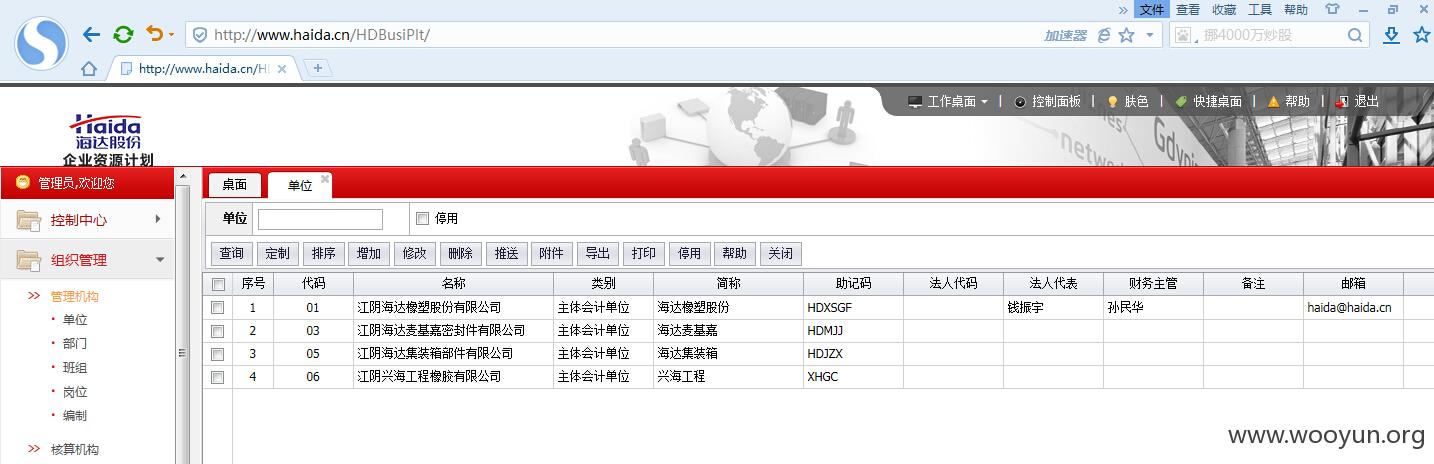Open the address bar dropdown arrow

pos(1149,35)
